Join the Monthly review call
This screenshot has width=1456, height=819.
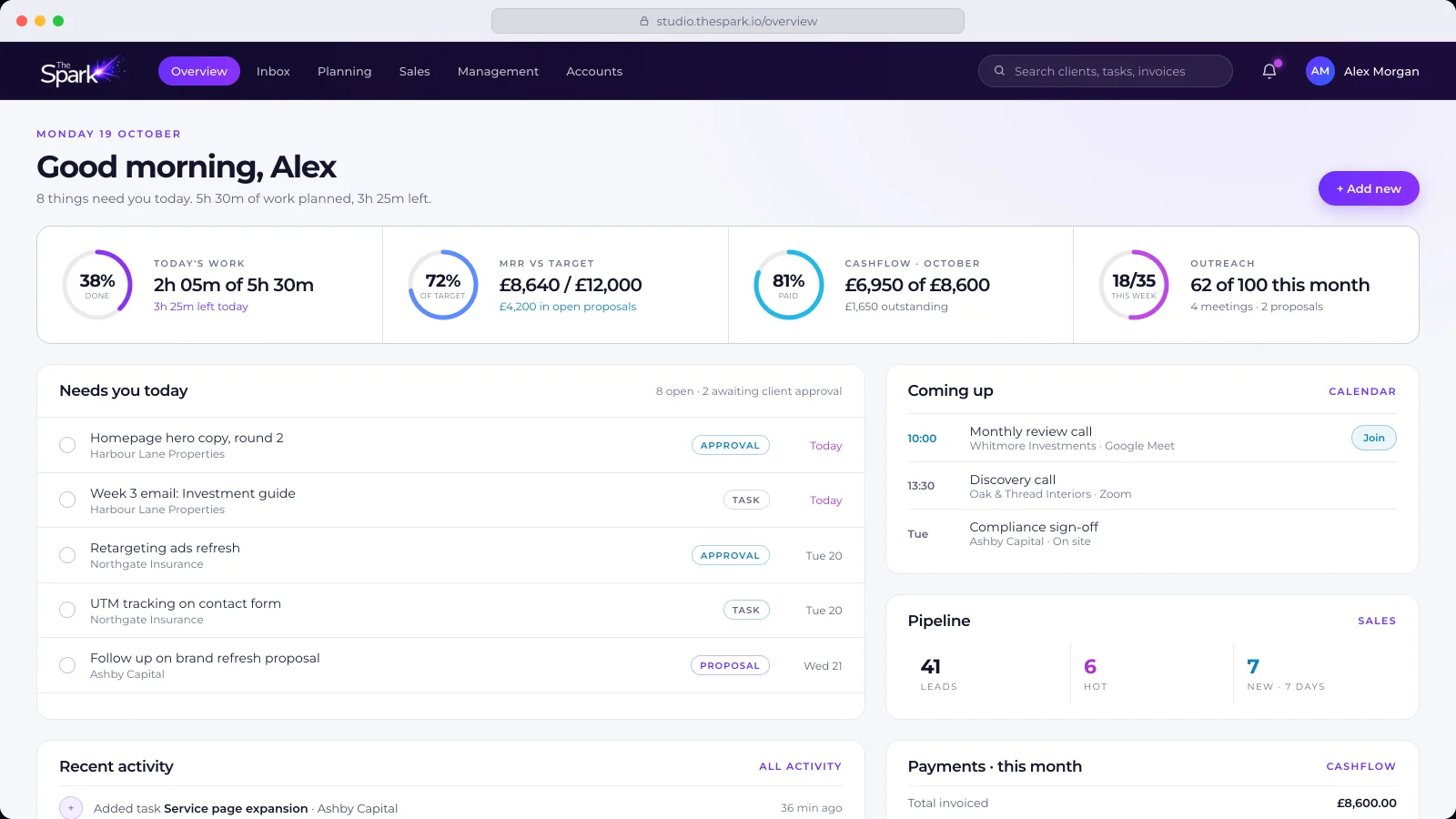point(1373,438)
